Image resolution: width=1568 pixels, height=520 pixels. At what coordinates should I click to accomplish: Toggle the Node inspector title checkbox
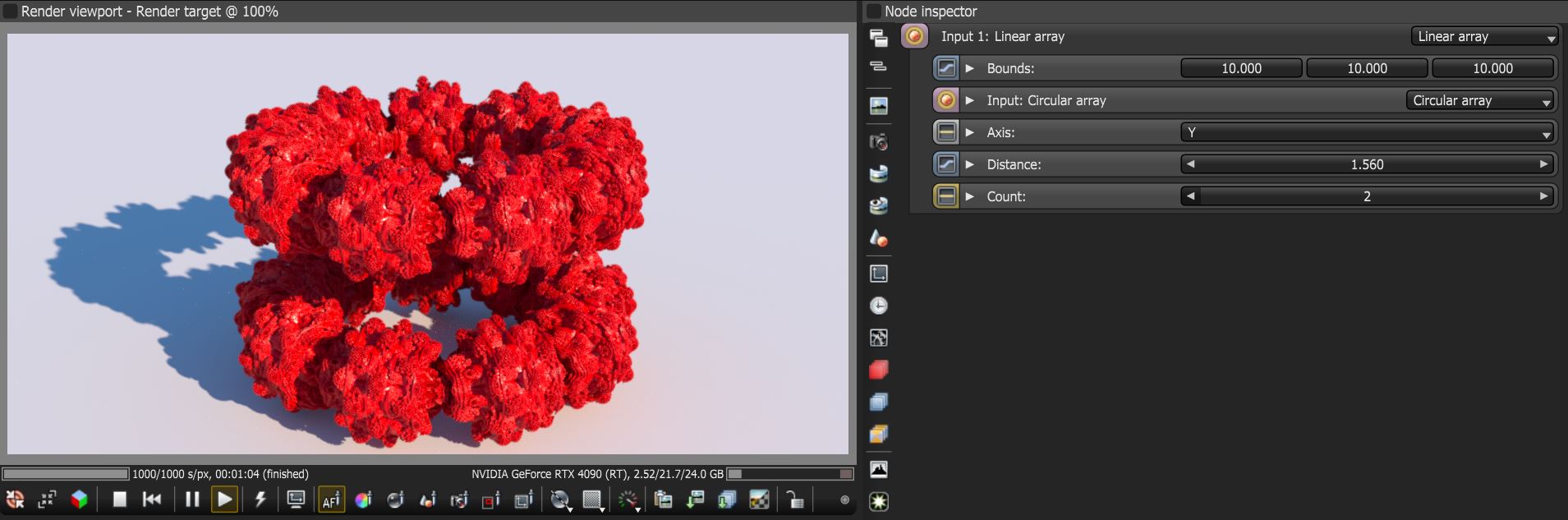[874, 12]
